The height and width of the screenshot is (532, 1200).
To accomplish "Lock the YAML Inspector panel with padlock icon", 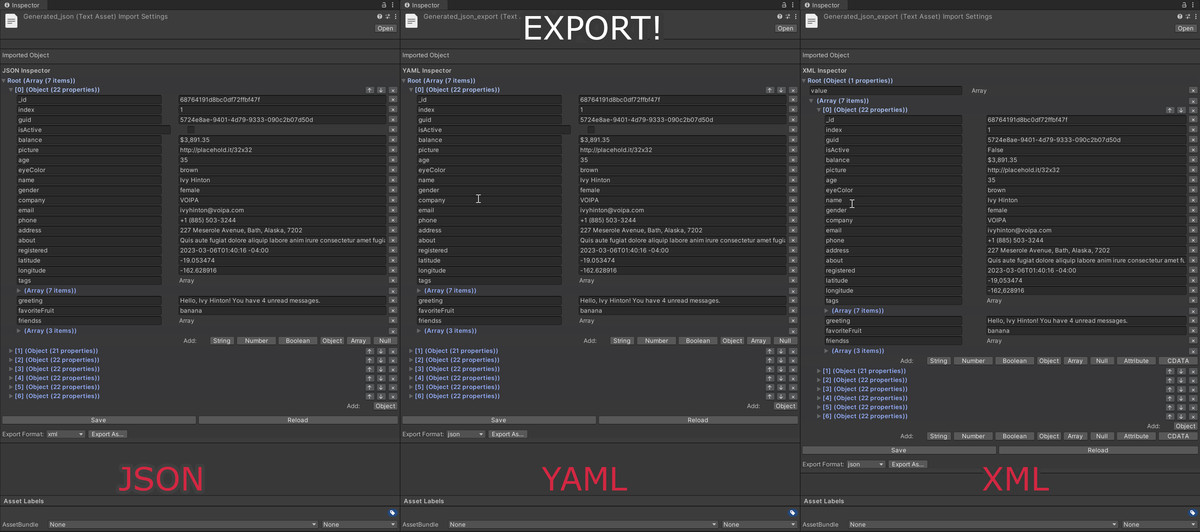I will tap(785, 5).
